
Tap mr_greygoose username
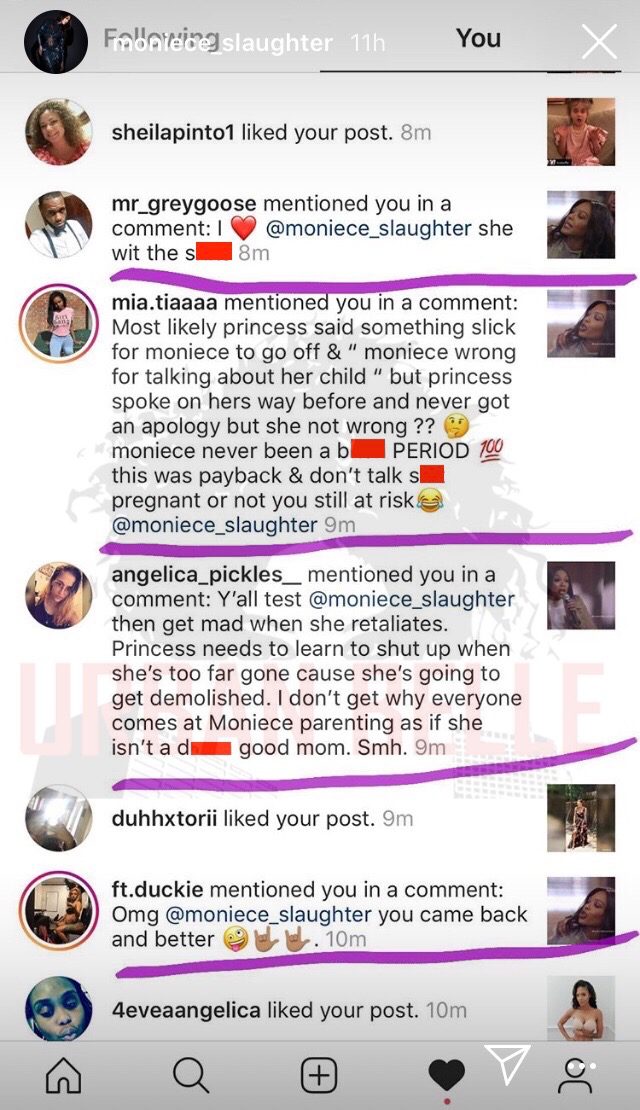coord(185,204)
